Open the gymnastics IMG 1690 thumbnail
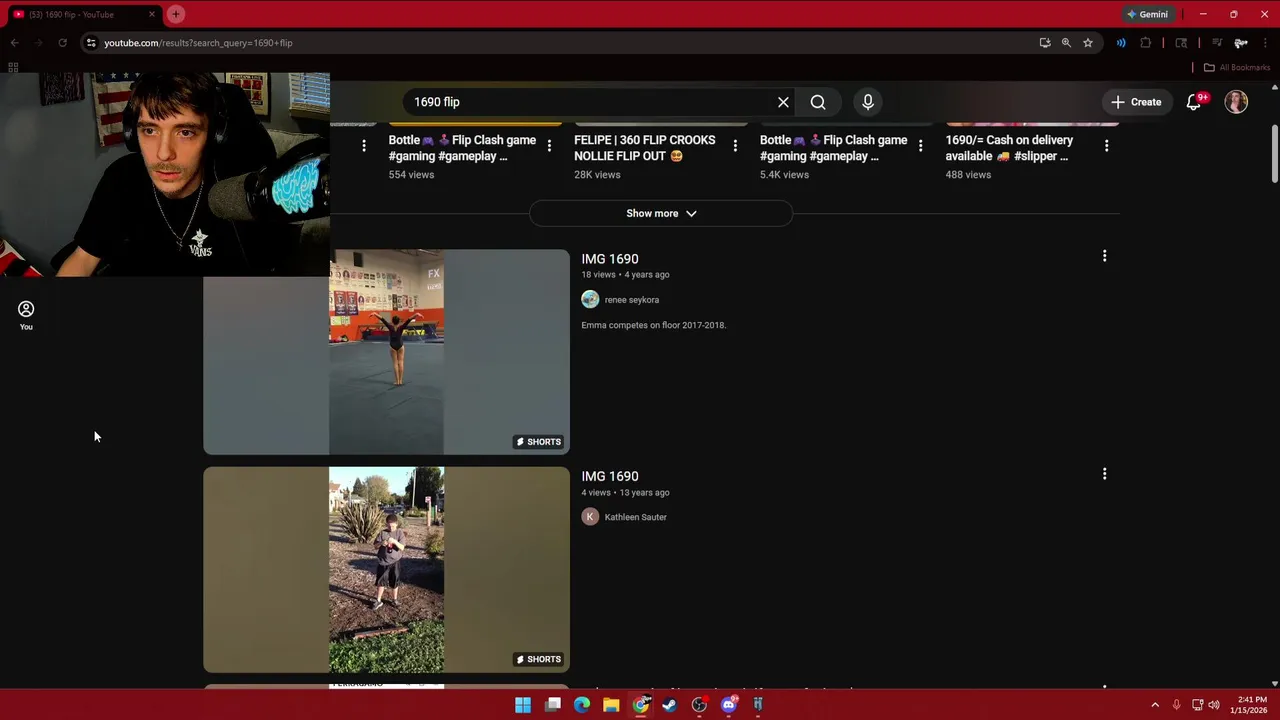Viewport: 1280px width, 720px height. click(386, 352)
